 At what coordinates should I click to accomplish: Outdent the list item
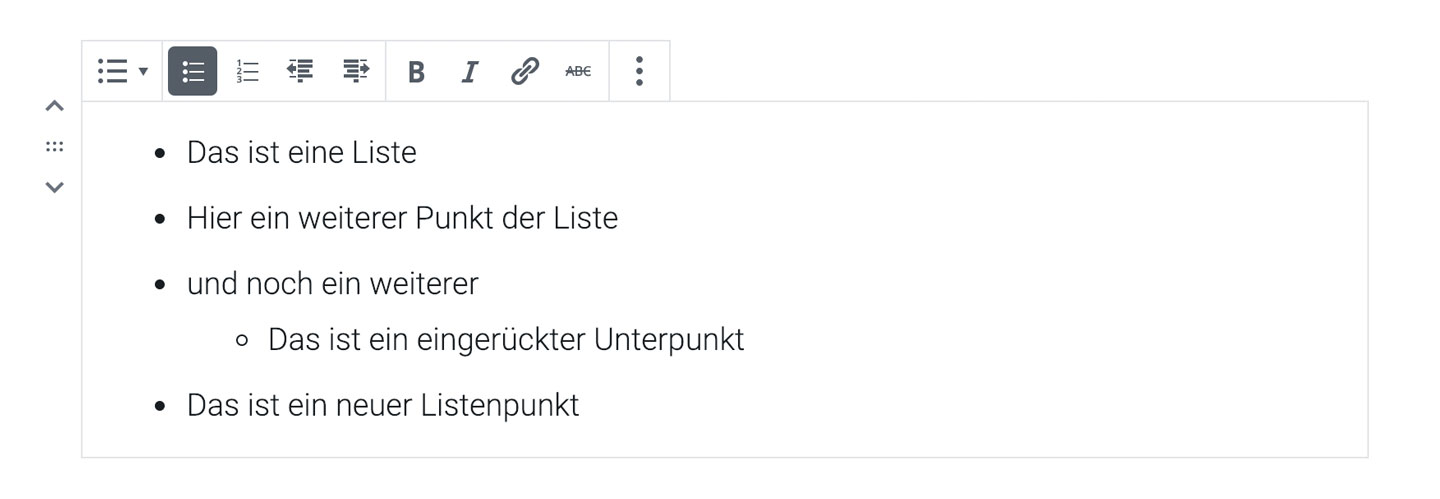[300, 71]
